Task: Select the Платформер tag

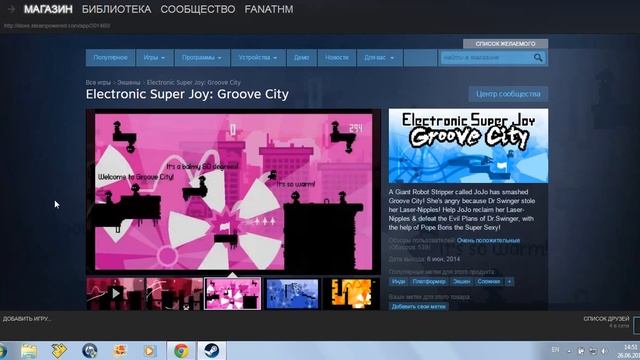Action: click(429, 282)
